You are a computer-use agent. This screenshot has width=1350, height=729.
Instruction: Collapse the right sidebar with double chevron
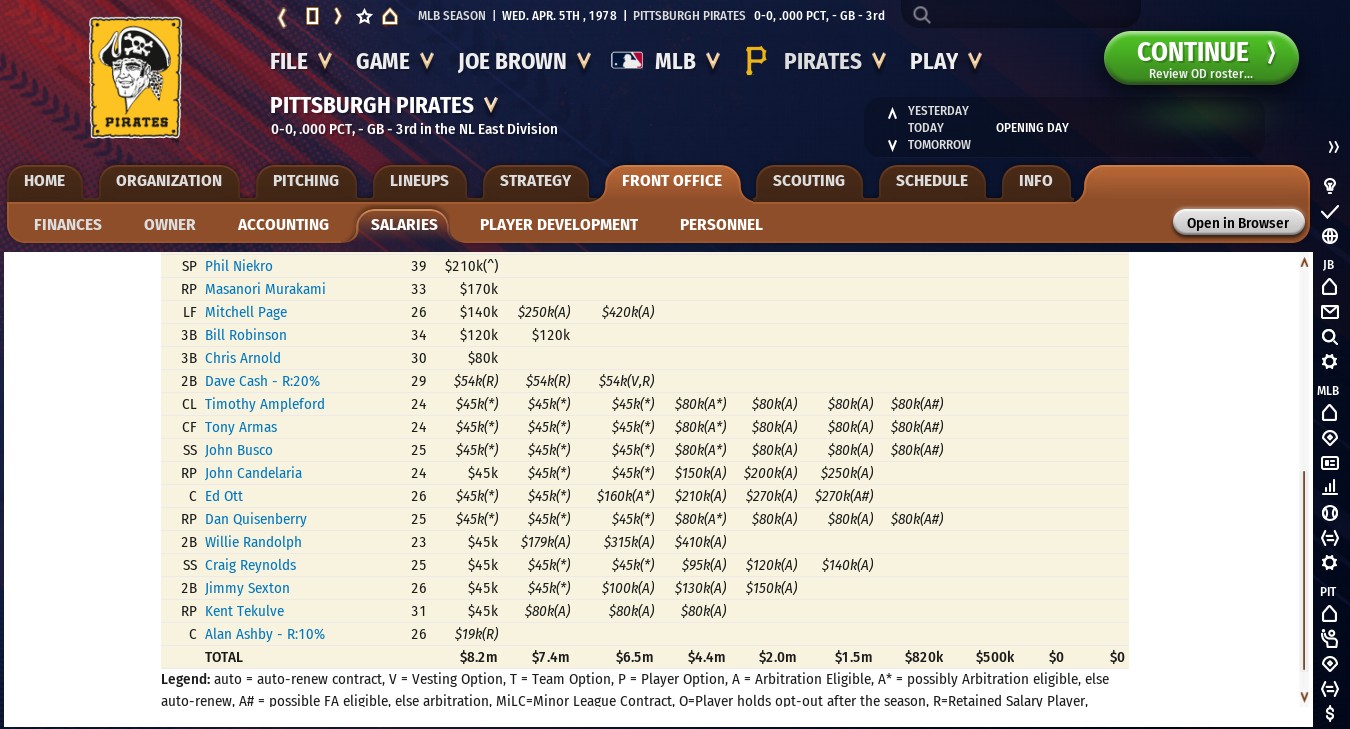1333,147
